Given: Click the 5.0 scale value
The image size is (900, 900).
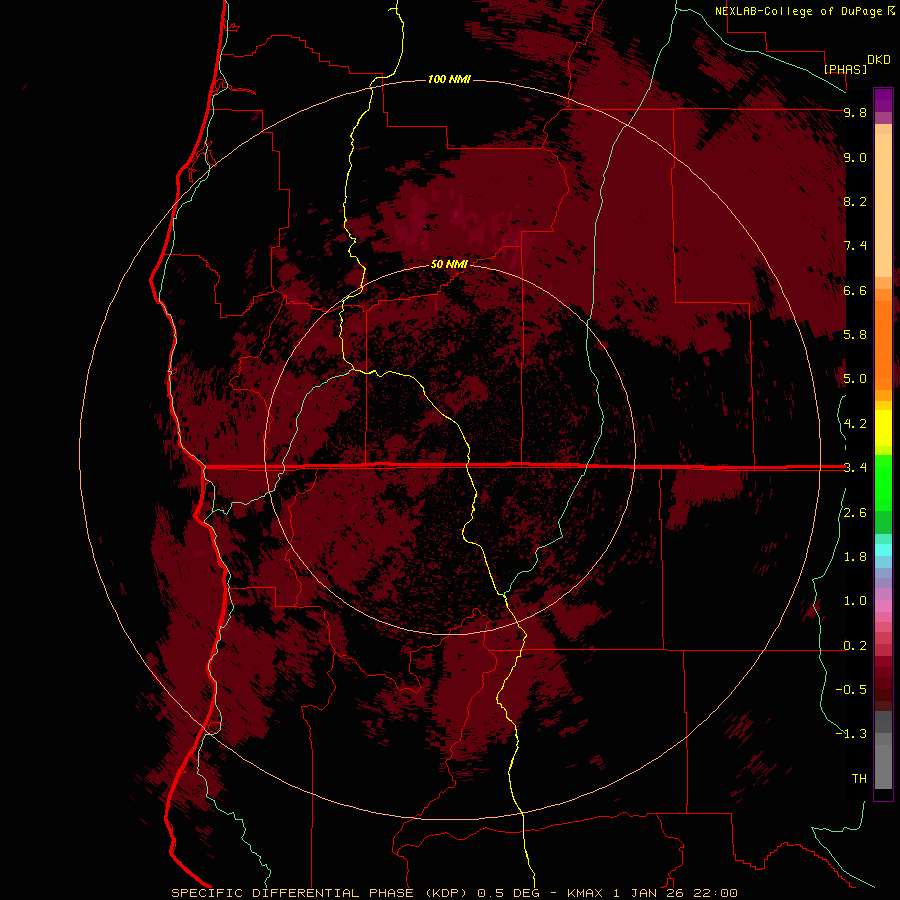Looking at the screenshot, I should (855, 379).
